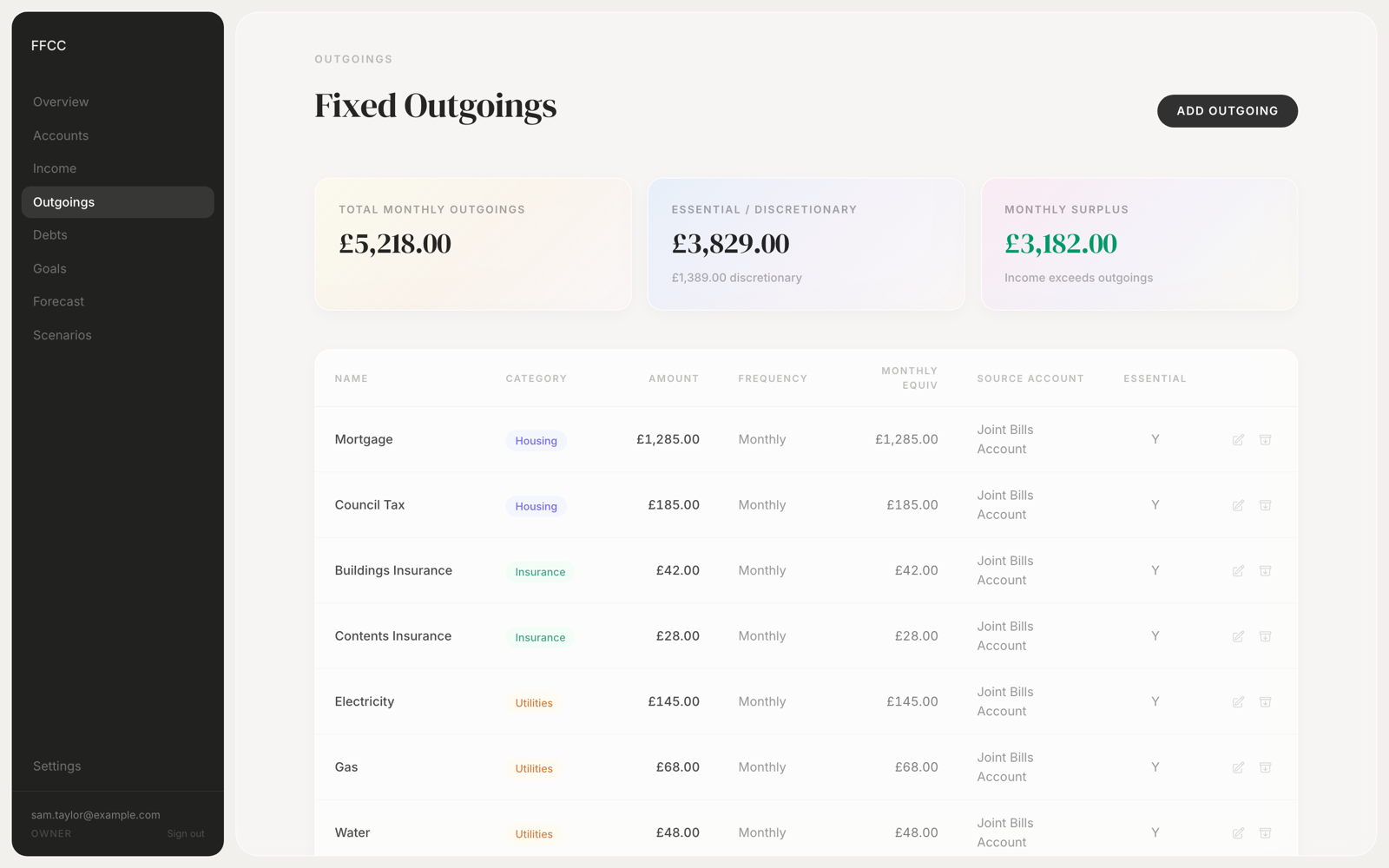Edit the Mortgage outgoing via pencil icon
The width and height of the screenshot is (1389, 868).
[1238, 440]
